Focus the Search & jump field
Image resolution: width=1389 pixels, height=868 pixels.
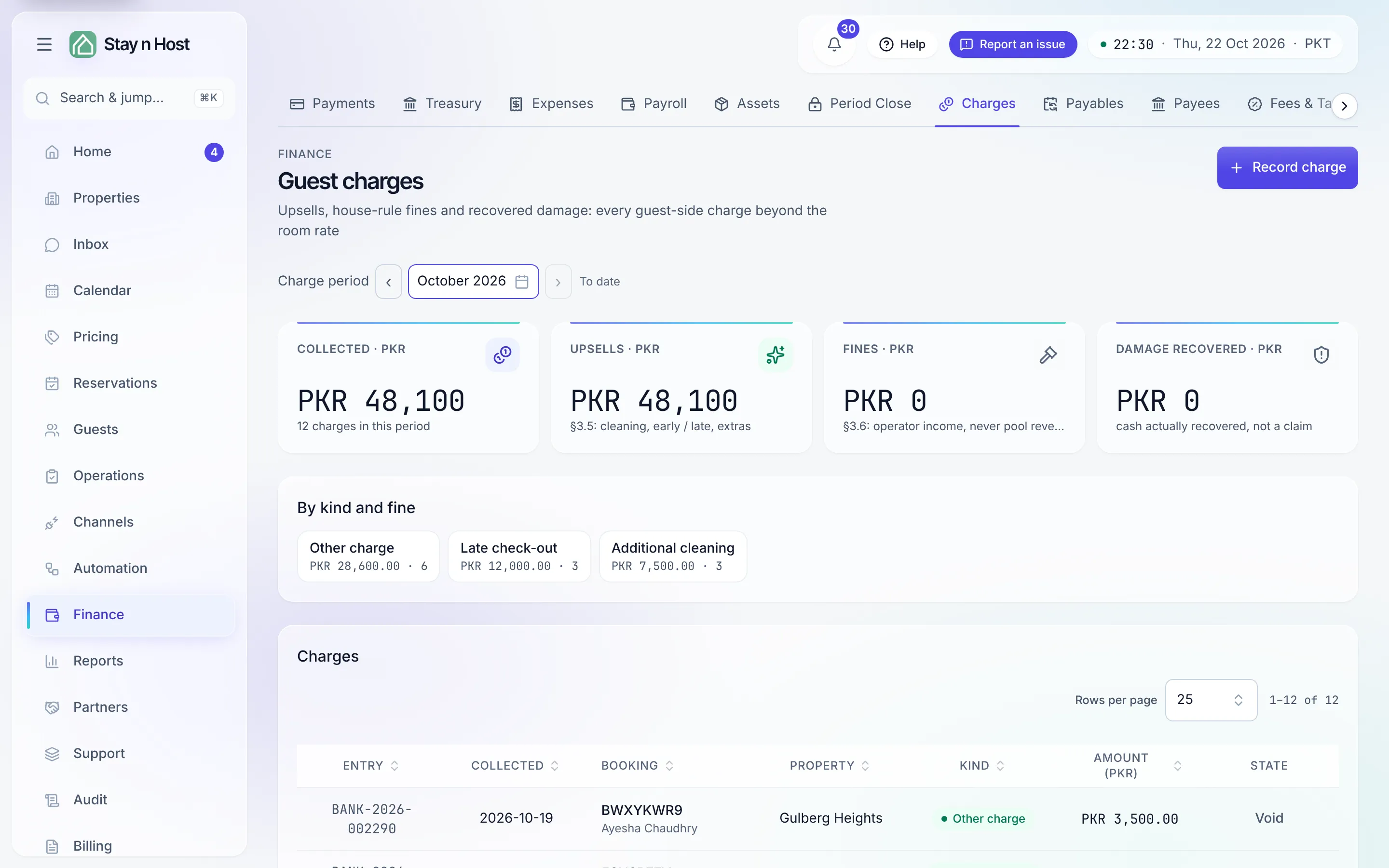[129, 98]
